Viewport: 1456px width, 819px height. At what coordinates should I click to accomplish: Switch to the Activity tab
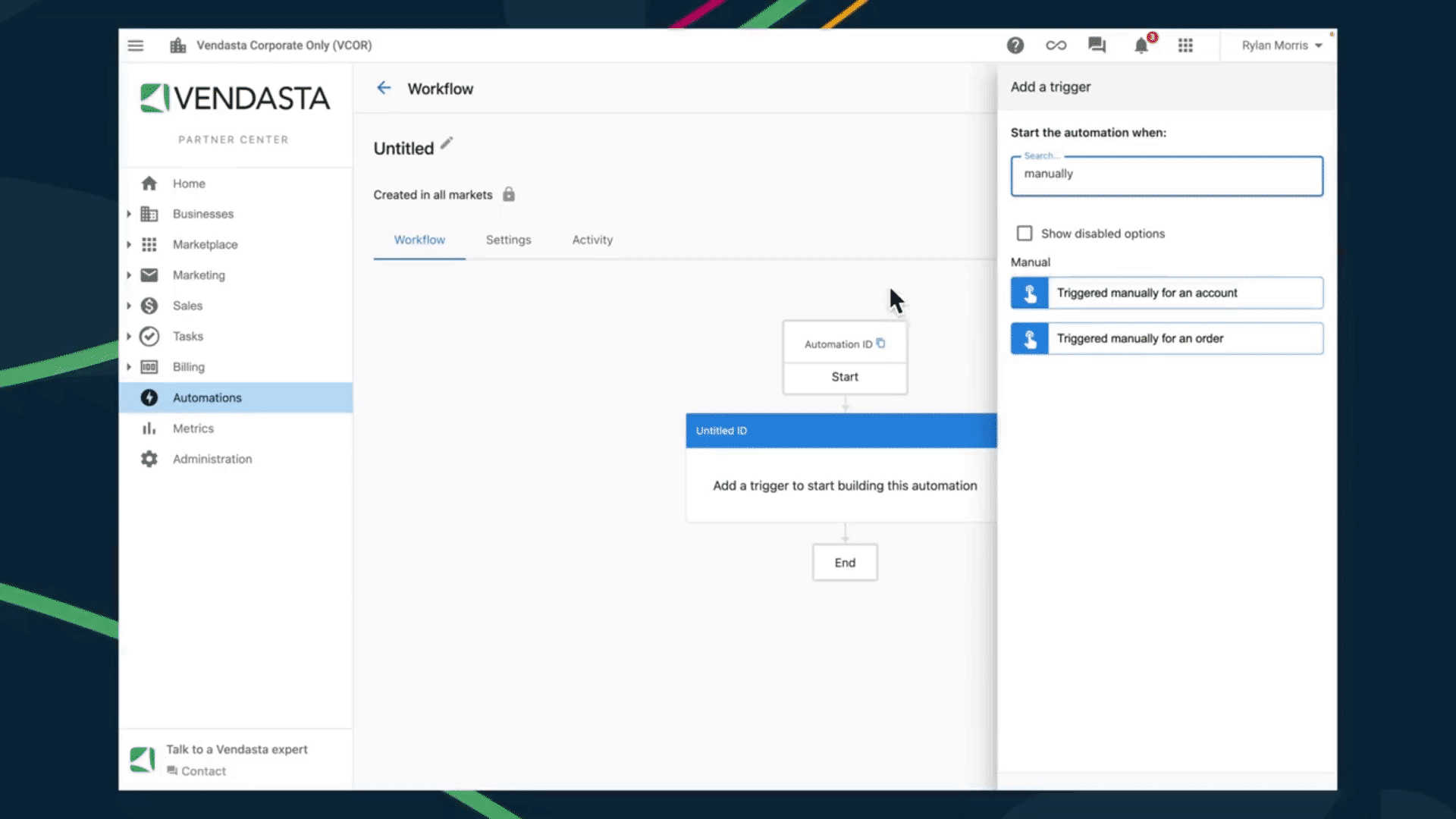592,240
